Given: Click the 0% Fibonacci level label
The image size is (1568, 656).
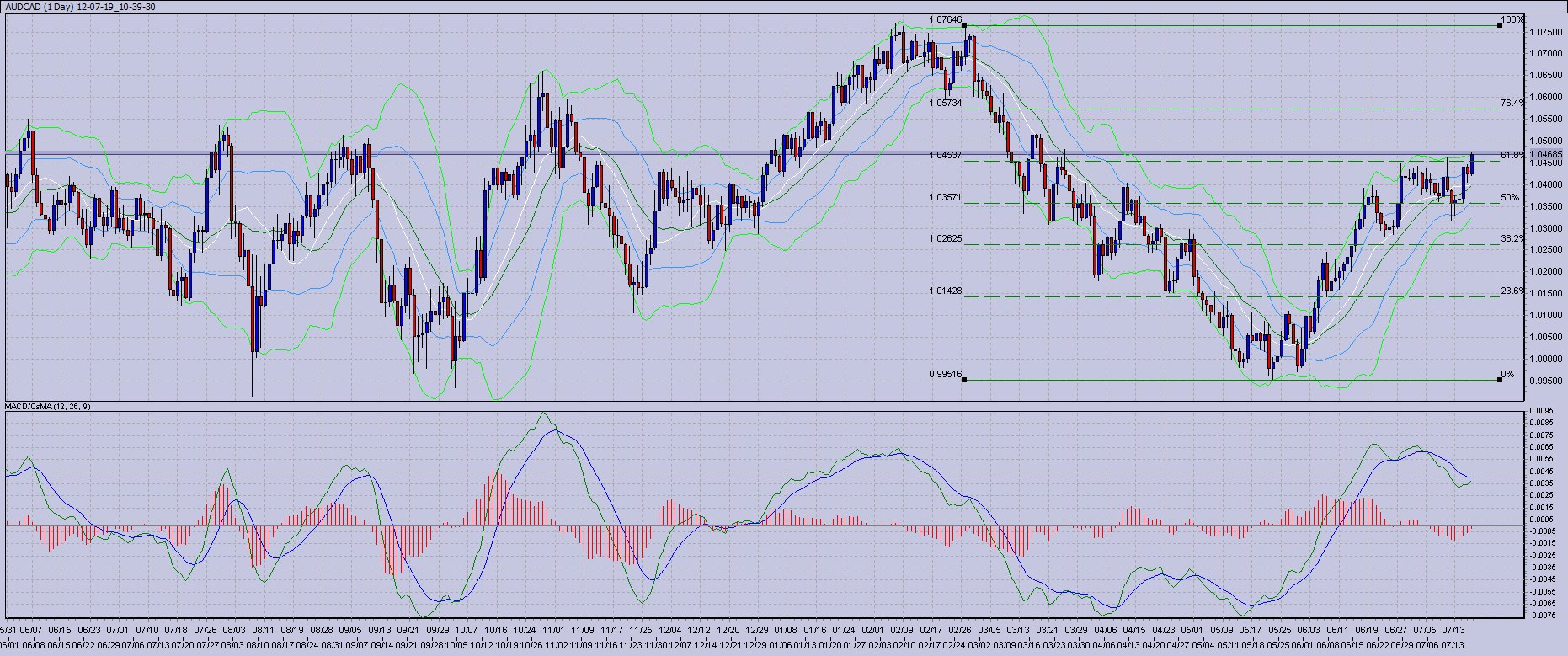Looking at the screenshot, I should 1507,374.
